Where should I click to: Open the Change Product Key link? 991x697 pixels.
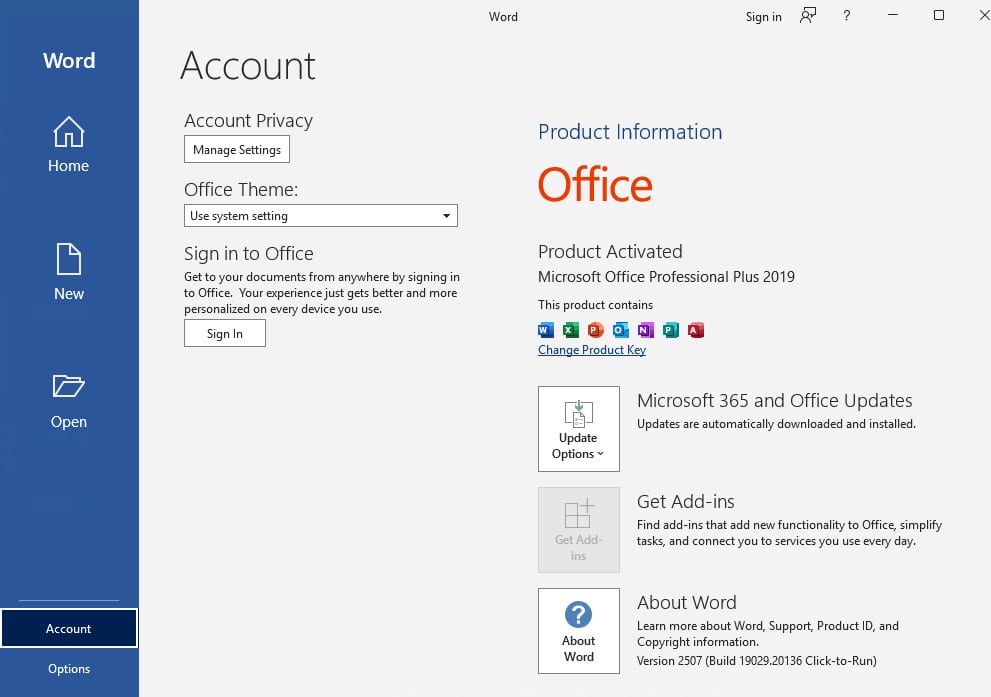[x=592, y=350]
